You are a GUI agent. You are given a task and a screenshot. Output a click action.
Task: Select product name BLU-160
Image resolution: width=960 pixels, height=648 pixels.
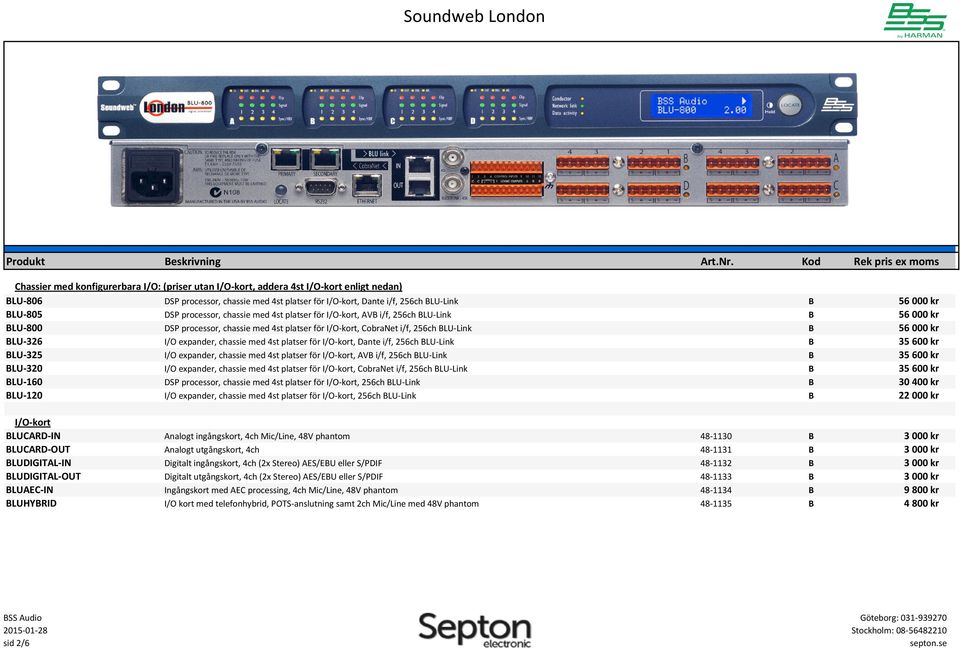[x=24, y=382]
